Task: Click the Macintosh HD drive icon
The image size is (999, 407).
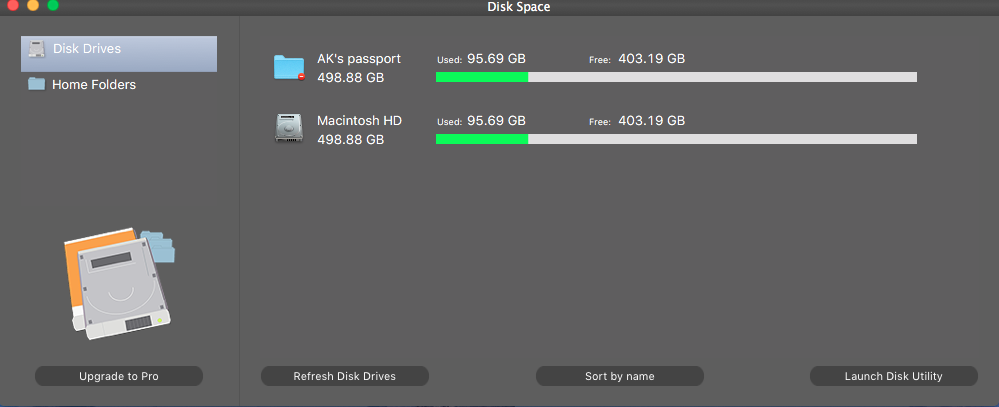Action: [x=288, y=128]
